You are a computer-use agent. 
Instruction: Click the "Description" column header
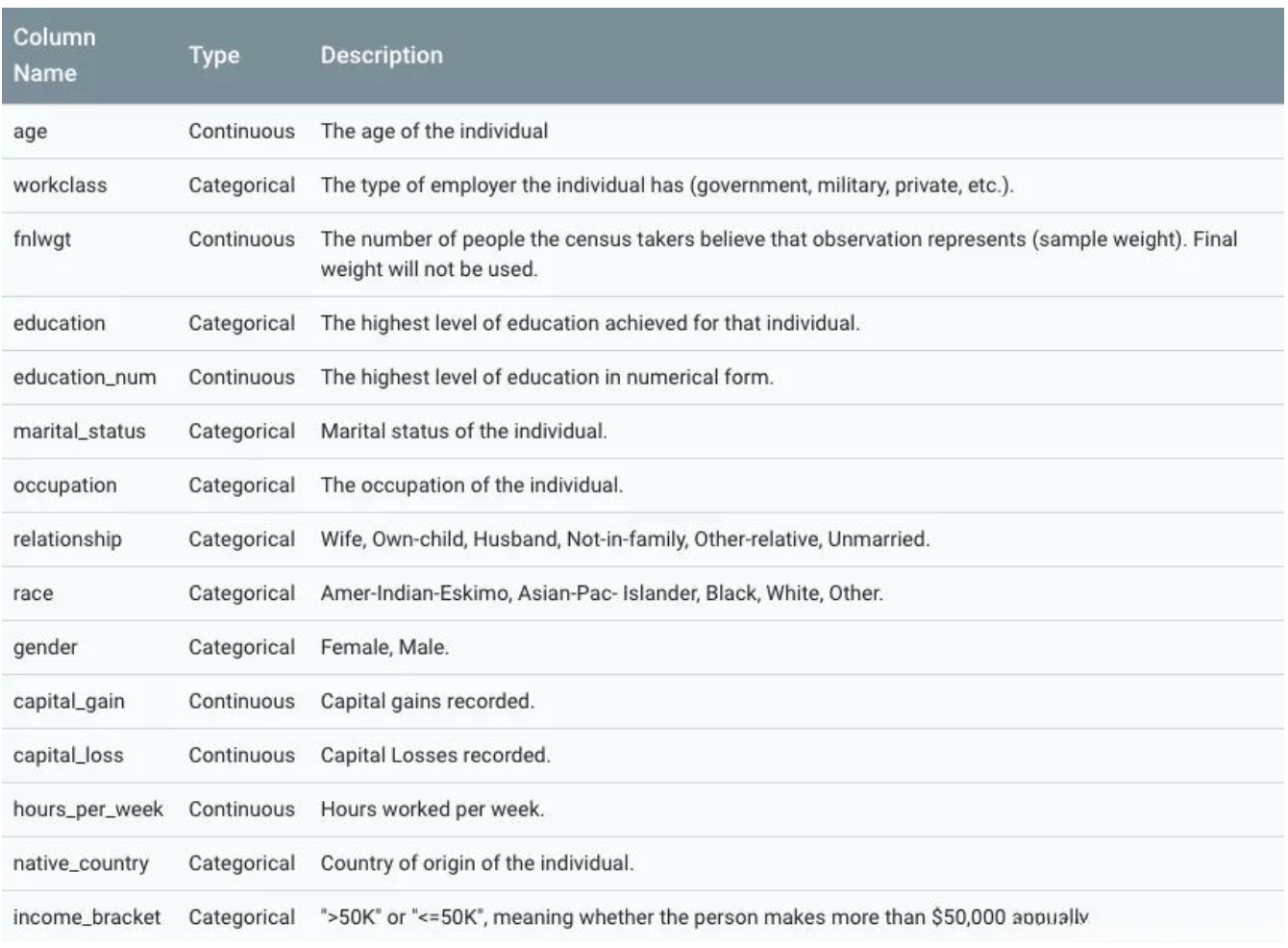(x=382, y=56)
